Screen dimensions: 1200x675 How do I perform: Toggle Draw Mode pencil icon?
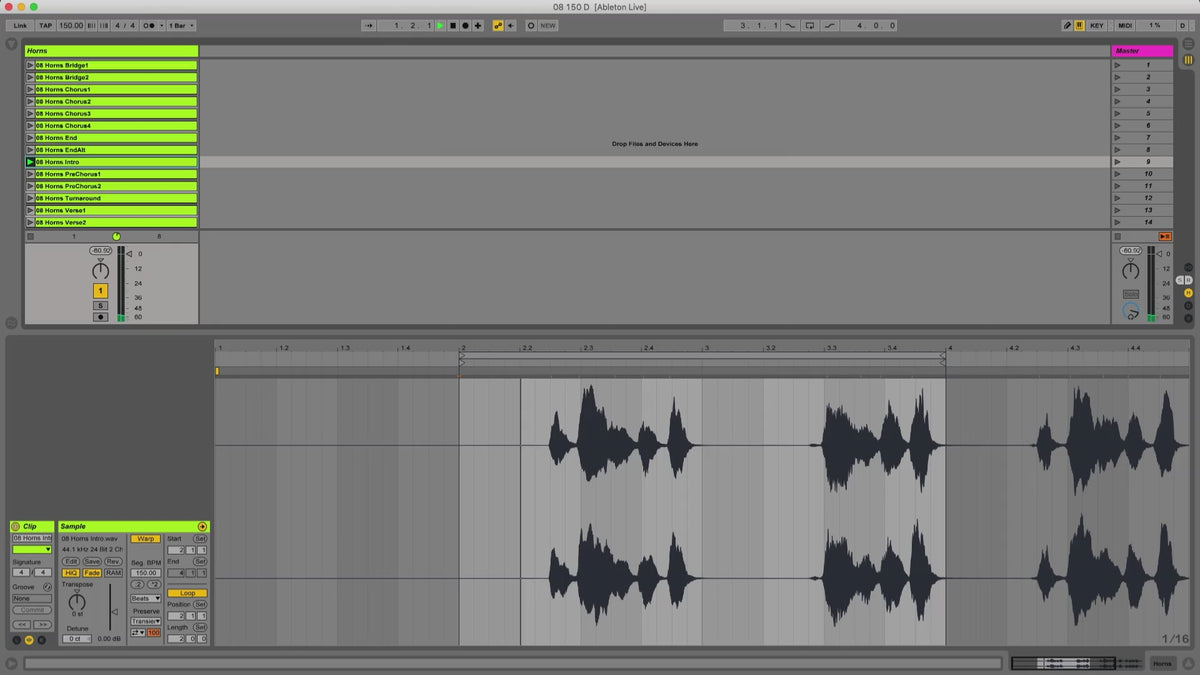pyautogui.click(x=1067, y=25)
